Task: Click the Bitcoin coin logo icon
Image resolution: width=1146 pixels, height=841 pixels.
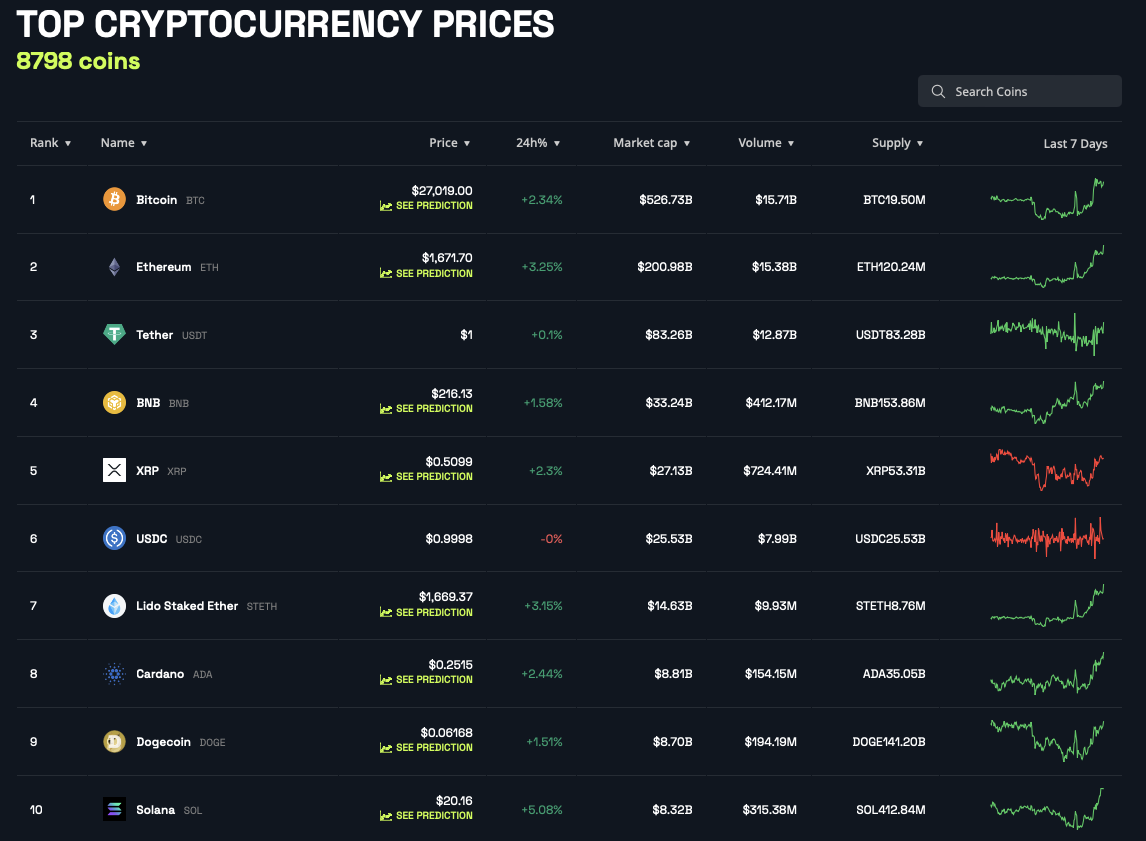Action: point(114,199)
